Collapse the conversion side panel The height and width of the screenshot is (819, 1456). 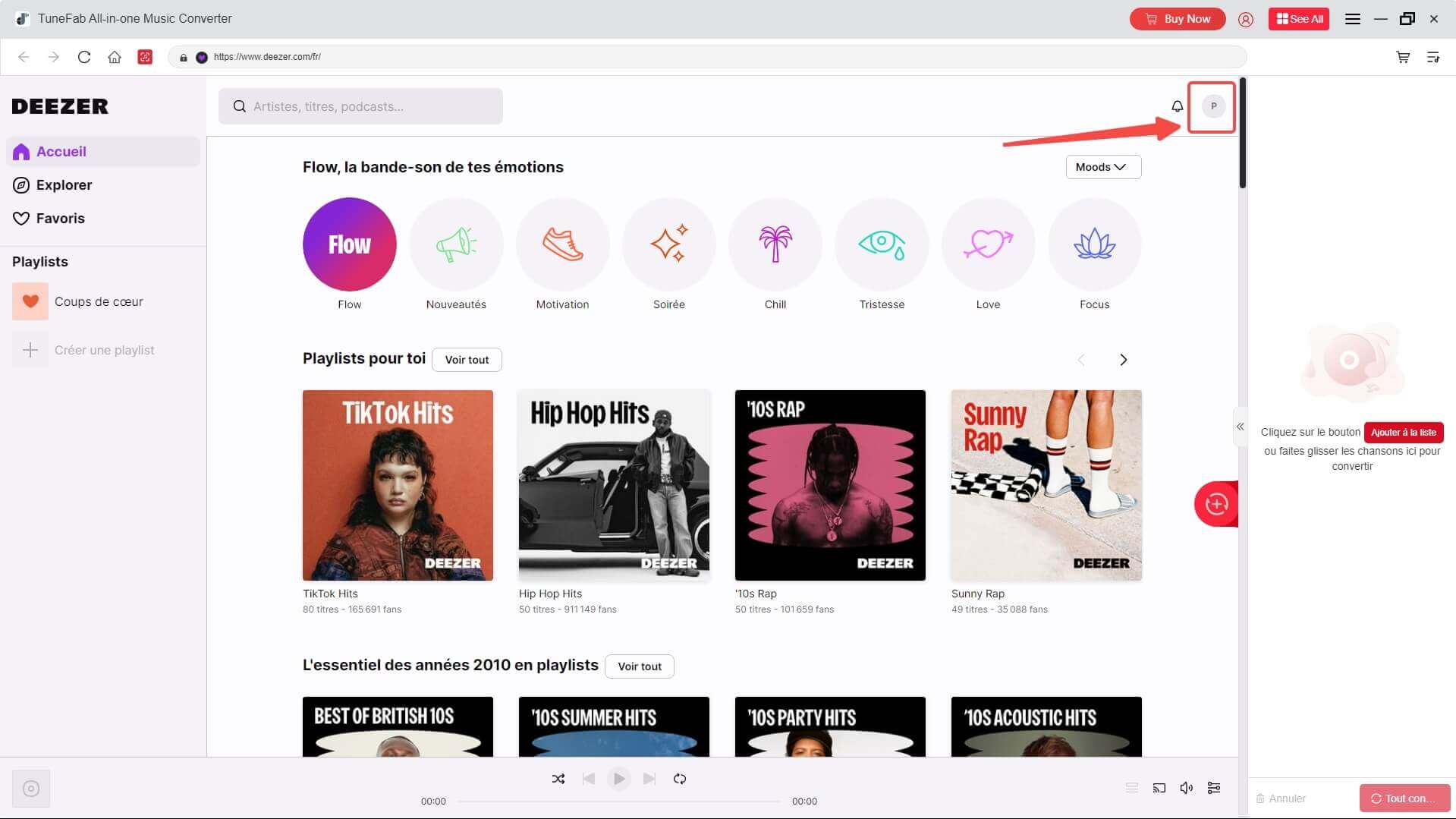coord(1240,427)
